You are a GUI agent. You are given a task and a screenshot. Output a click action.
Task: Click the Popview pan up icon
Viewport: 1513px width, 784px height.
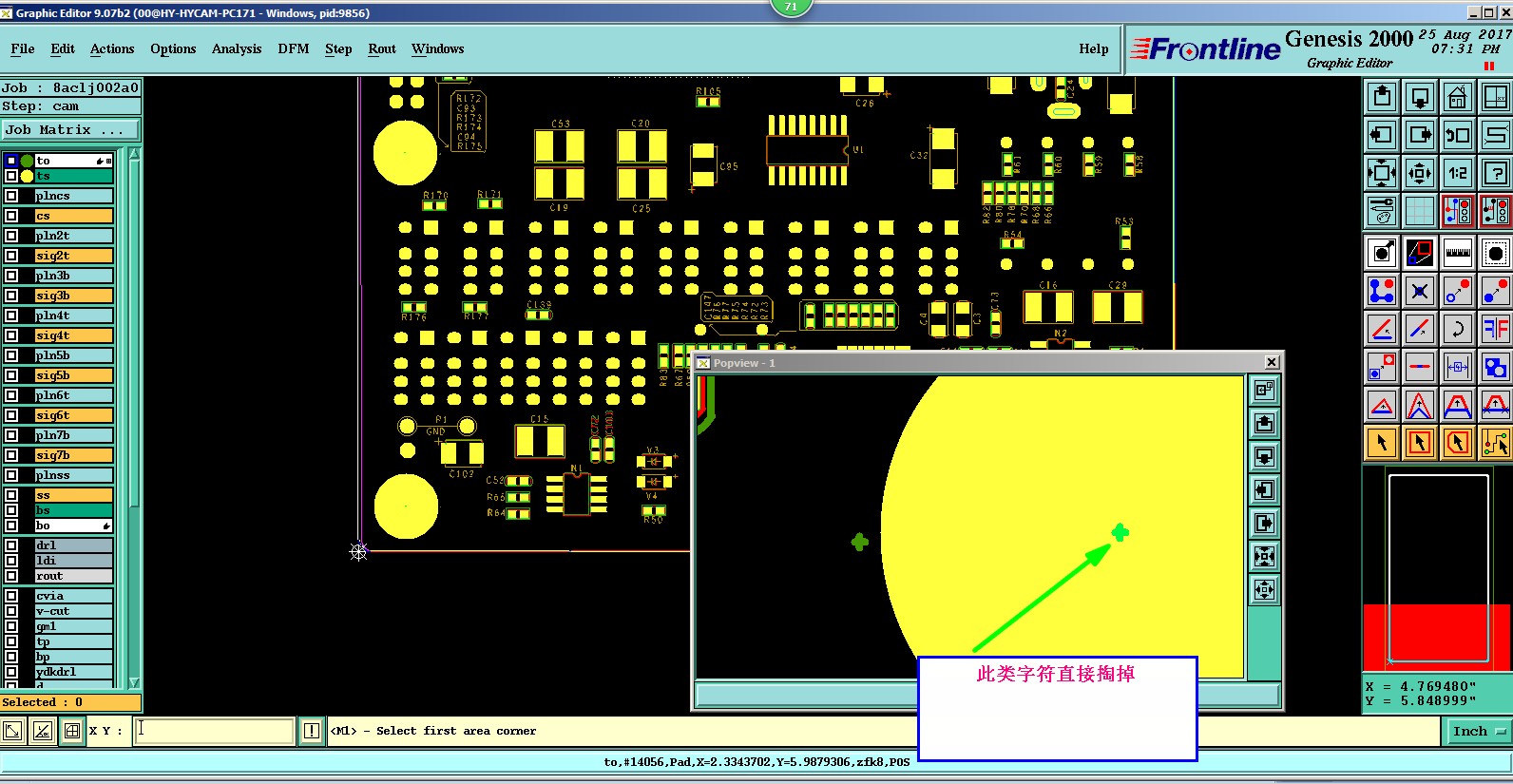tap(1264, 423)
